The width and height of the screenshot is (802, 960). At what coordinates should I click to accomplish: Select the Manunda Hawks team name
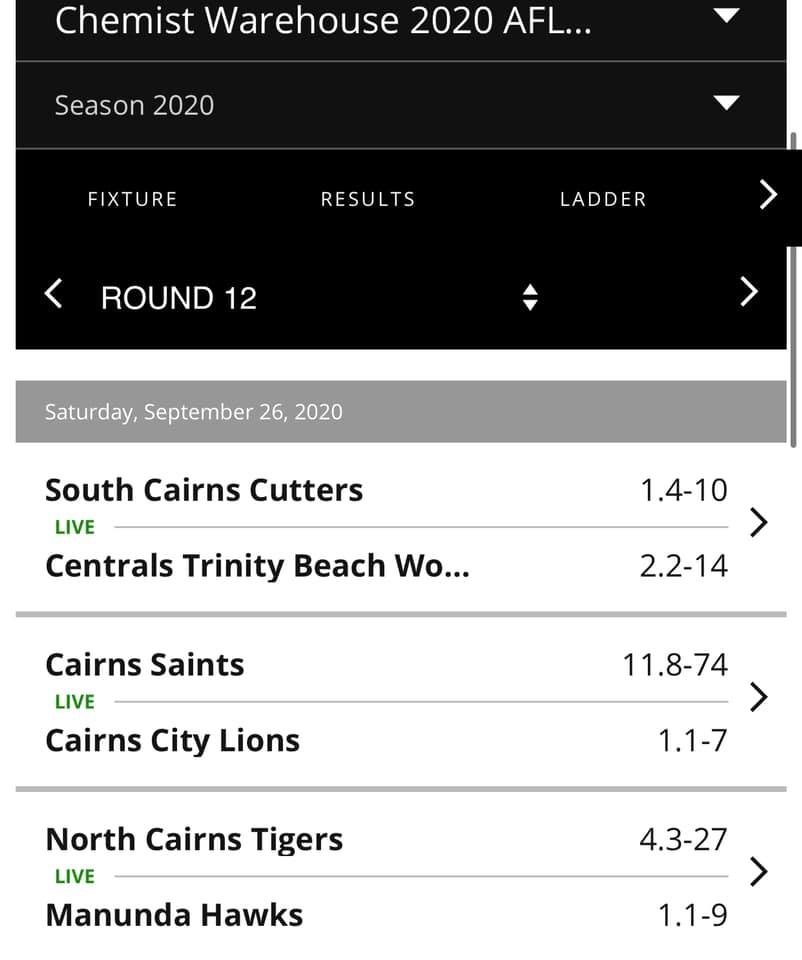tap(174, 915)
